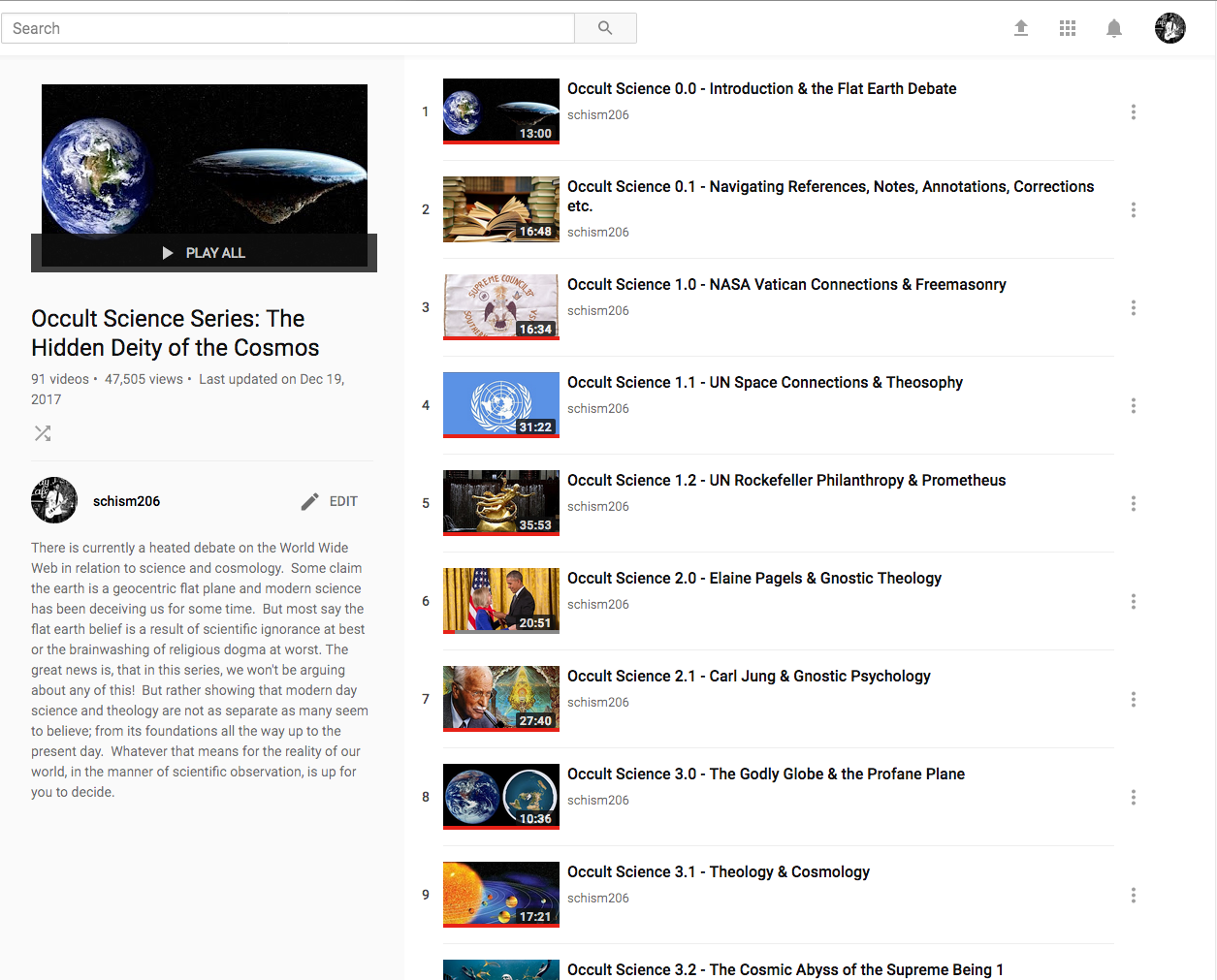Click the pencil edit icon
The height and width of the screenshot is (980, 1217).
click(x=309, y=501)
